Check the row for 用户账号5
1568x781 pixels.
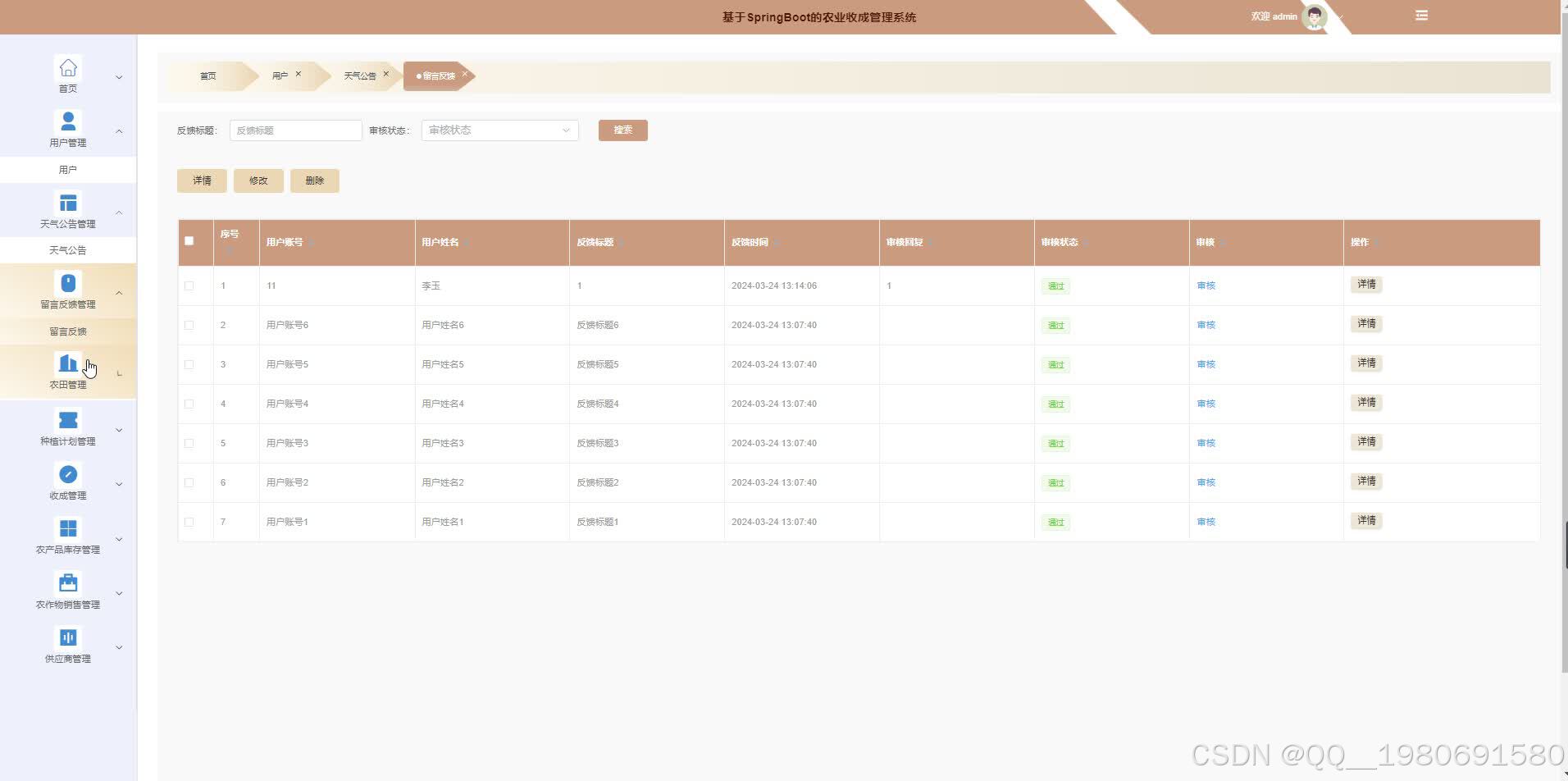click(x=189, y=364)
